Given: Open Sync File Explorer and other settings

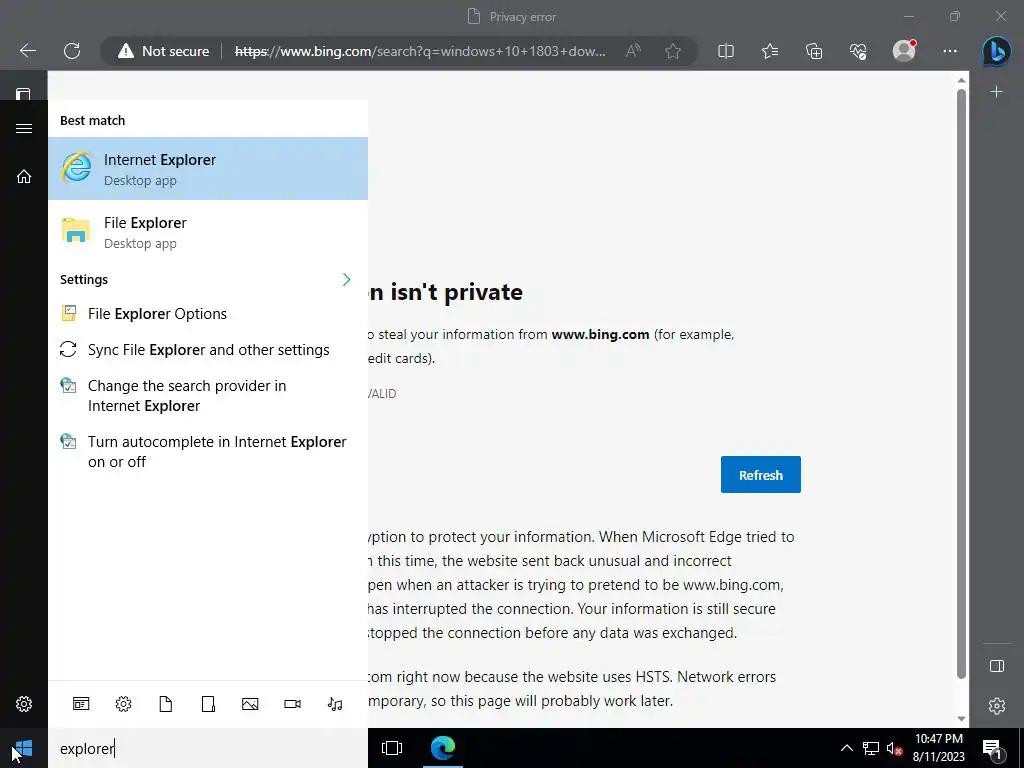Looking at the screenshot, I should click(x=208, y=349).
